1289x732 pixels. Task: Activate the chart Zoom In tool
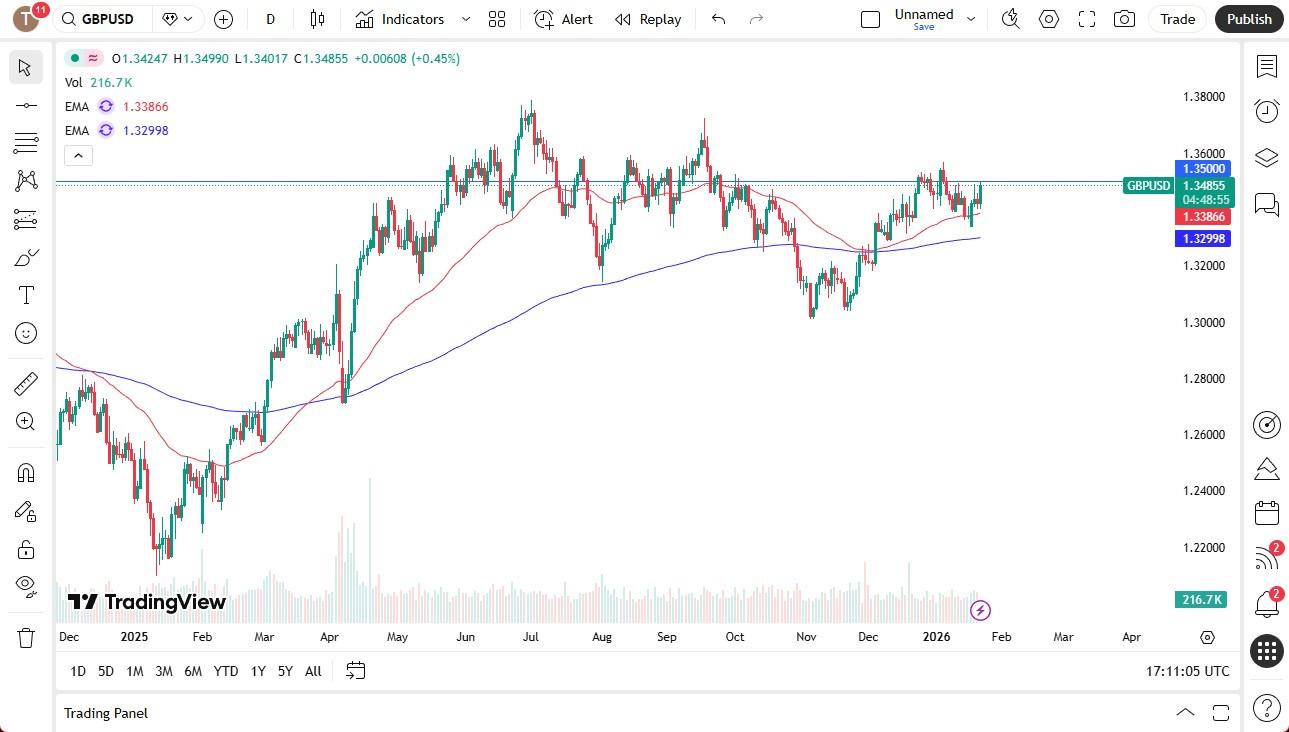pyautogui.click(x=26, y=421)
